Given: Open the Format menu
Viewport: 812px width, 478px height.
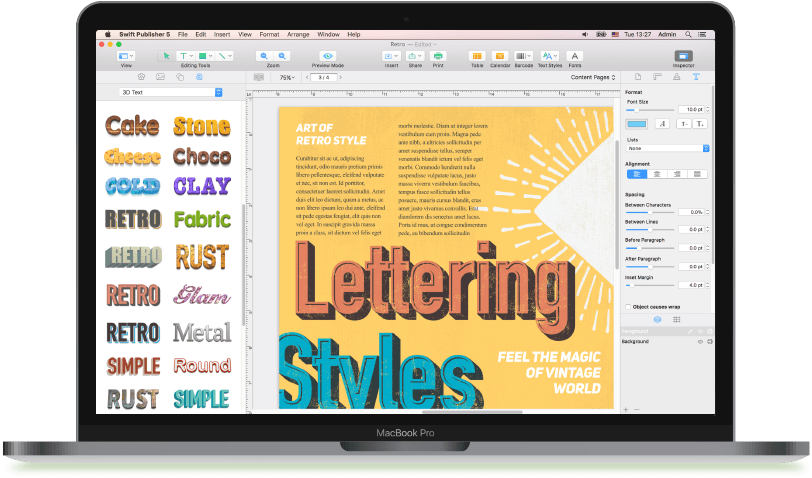Looking at the screenshot, I should [269, 35].
